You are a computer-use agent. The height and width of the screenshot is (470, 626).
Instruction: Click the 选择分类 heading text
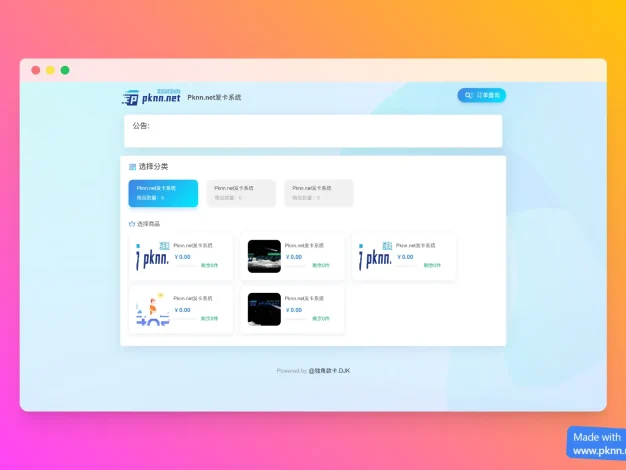[153, 167]
